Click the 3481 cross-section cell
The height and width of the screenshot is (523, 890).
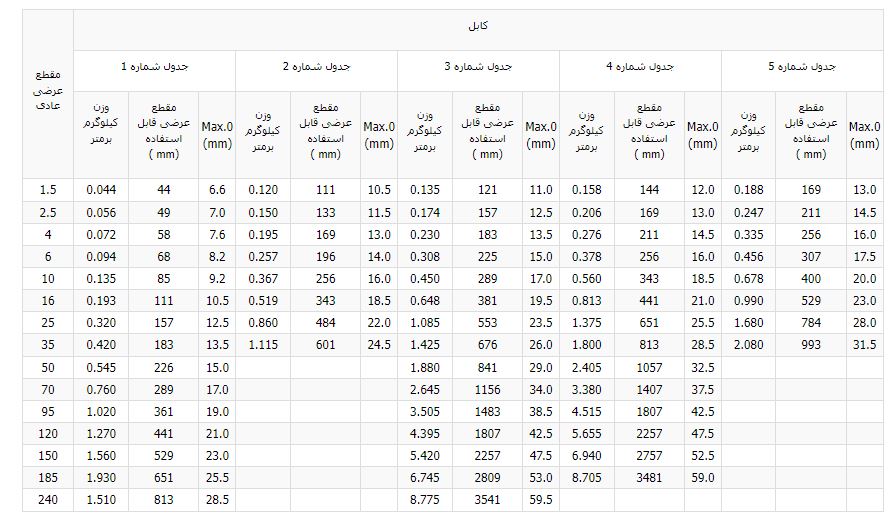649,478
